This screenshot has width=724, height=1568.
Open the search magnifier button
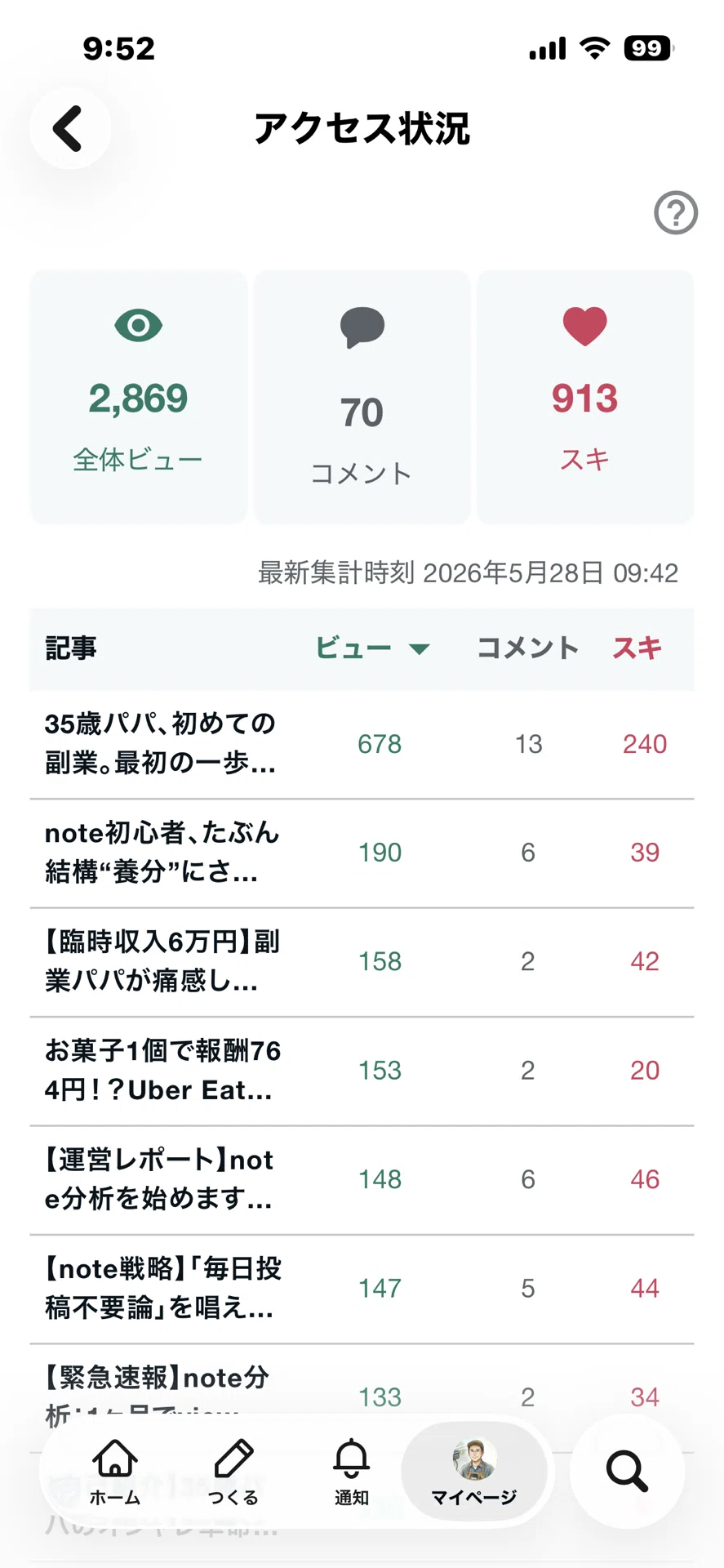coord(627,1471)
